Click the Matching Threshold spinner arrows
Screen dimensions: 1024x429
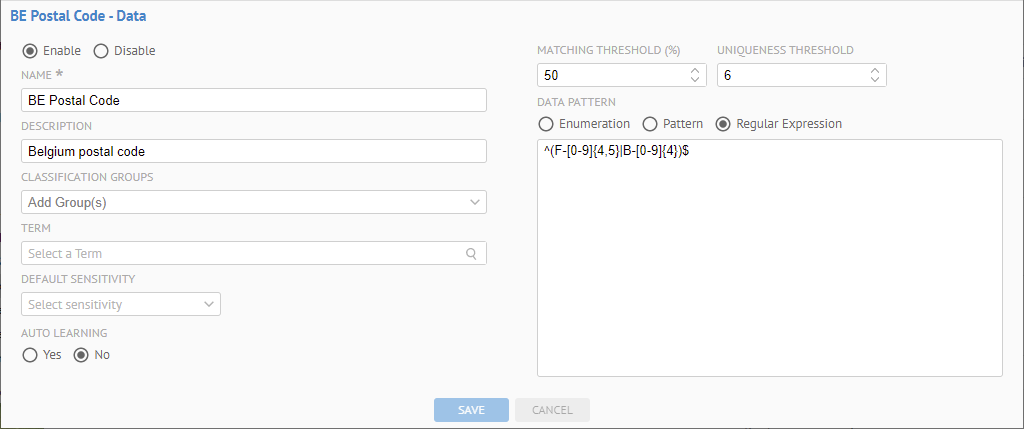695,75
